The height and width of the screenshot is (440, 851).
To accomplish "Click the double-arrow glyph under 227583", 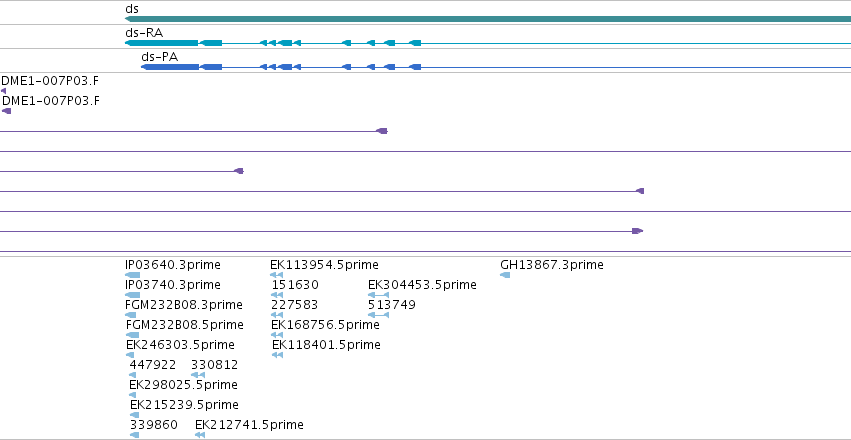I will (x=277, y=315).
